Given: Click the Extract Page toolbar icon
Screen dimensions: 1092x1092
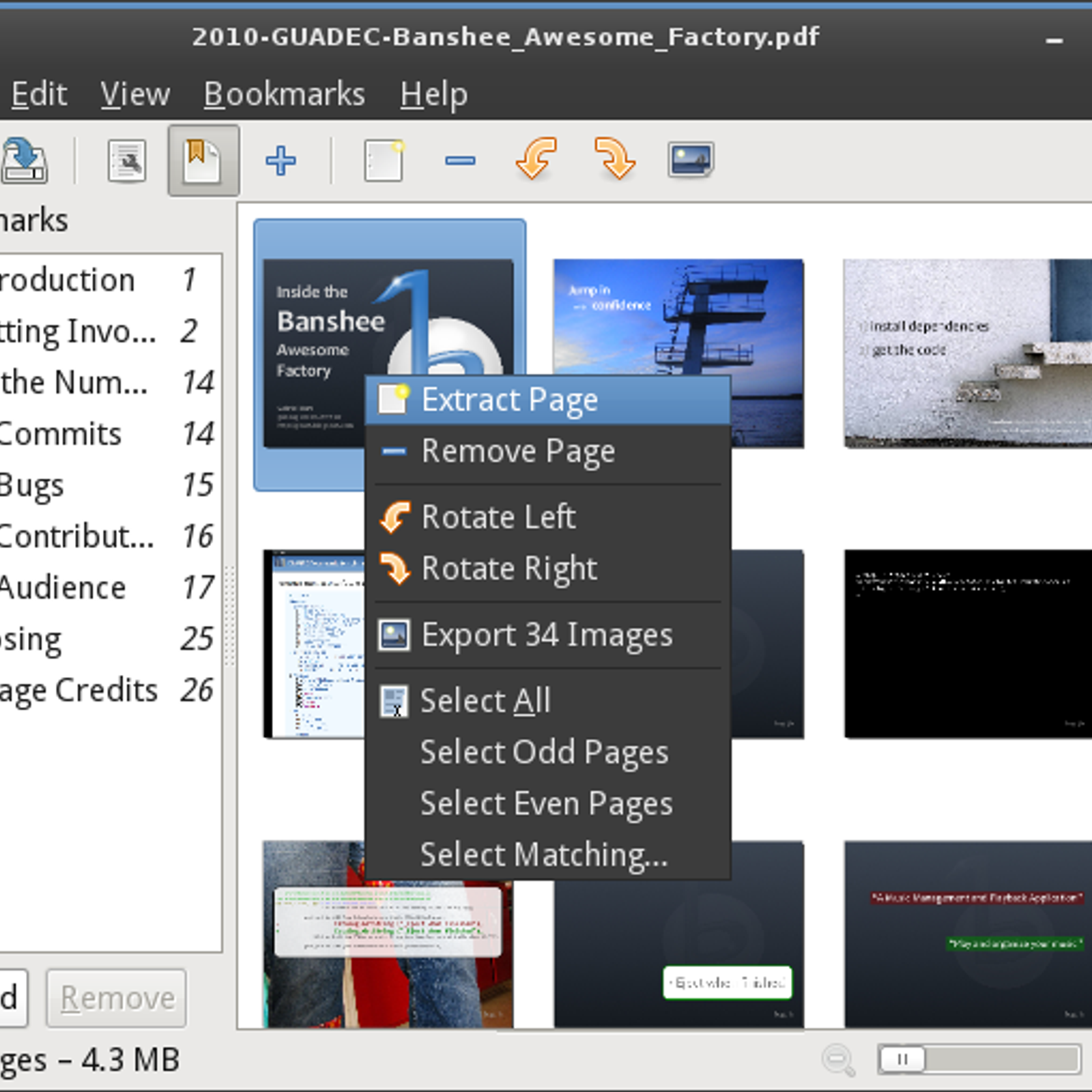Looking at the screenshot, I should coord(384,161).
